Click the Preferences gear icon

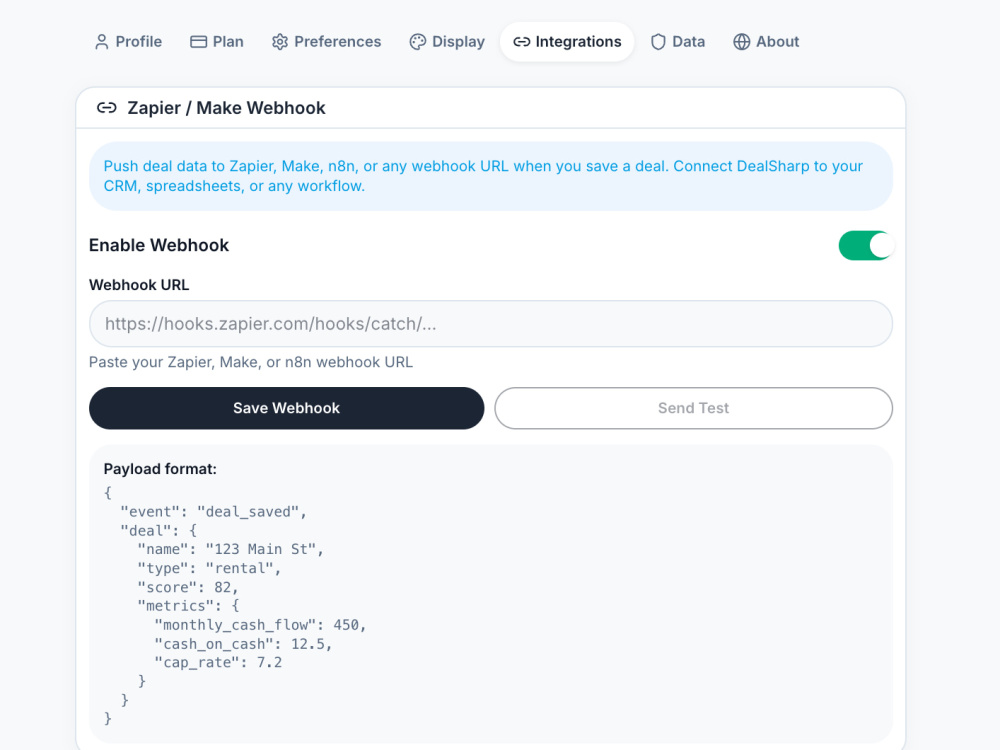[x=279, y=42]
